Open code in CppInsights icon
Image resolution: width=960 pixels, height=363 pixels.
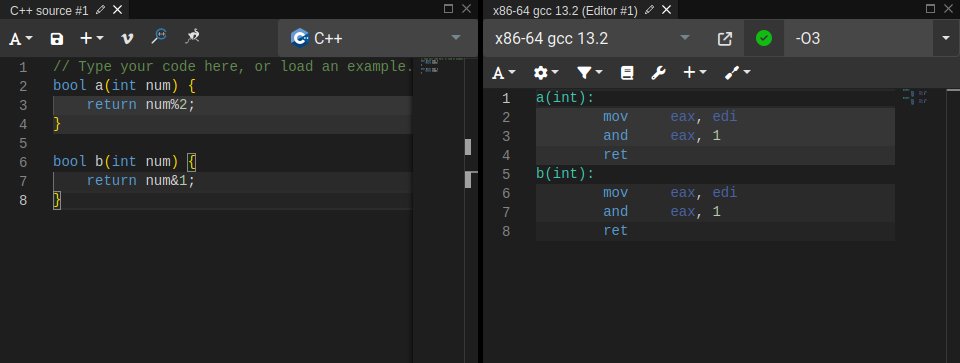(x=159, y=37)
